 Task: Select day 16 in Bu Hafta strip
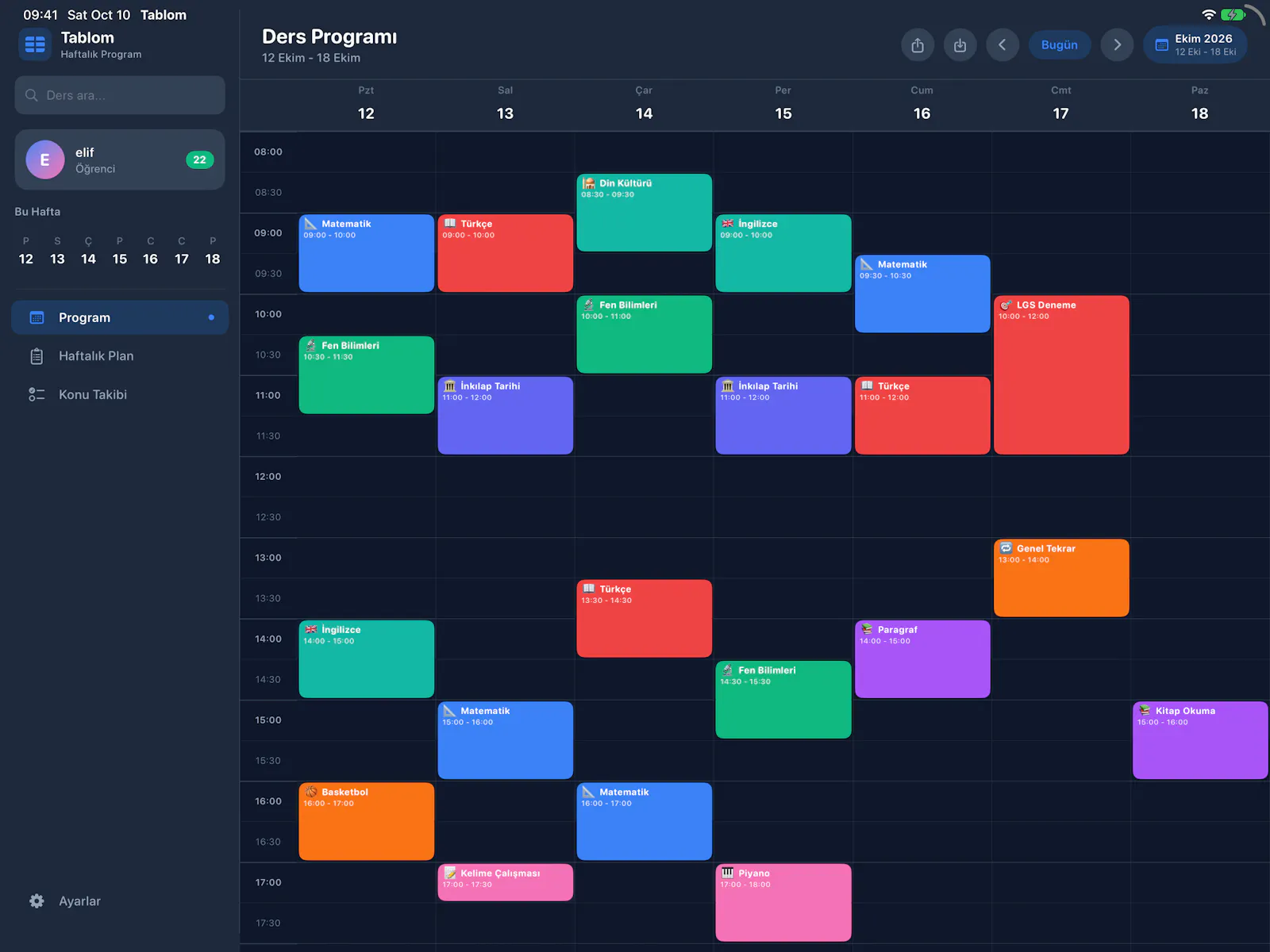tap(151, 251)
